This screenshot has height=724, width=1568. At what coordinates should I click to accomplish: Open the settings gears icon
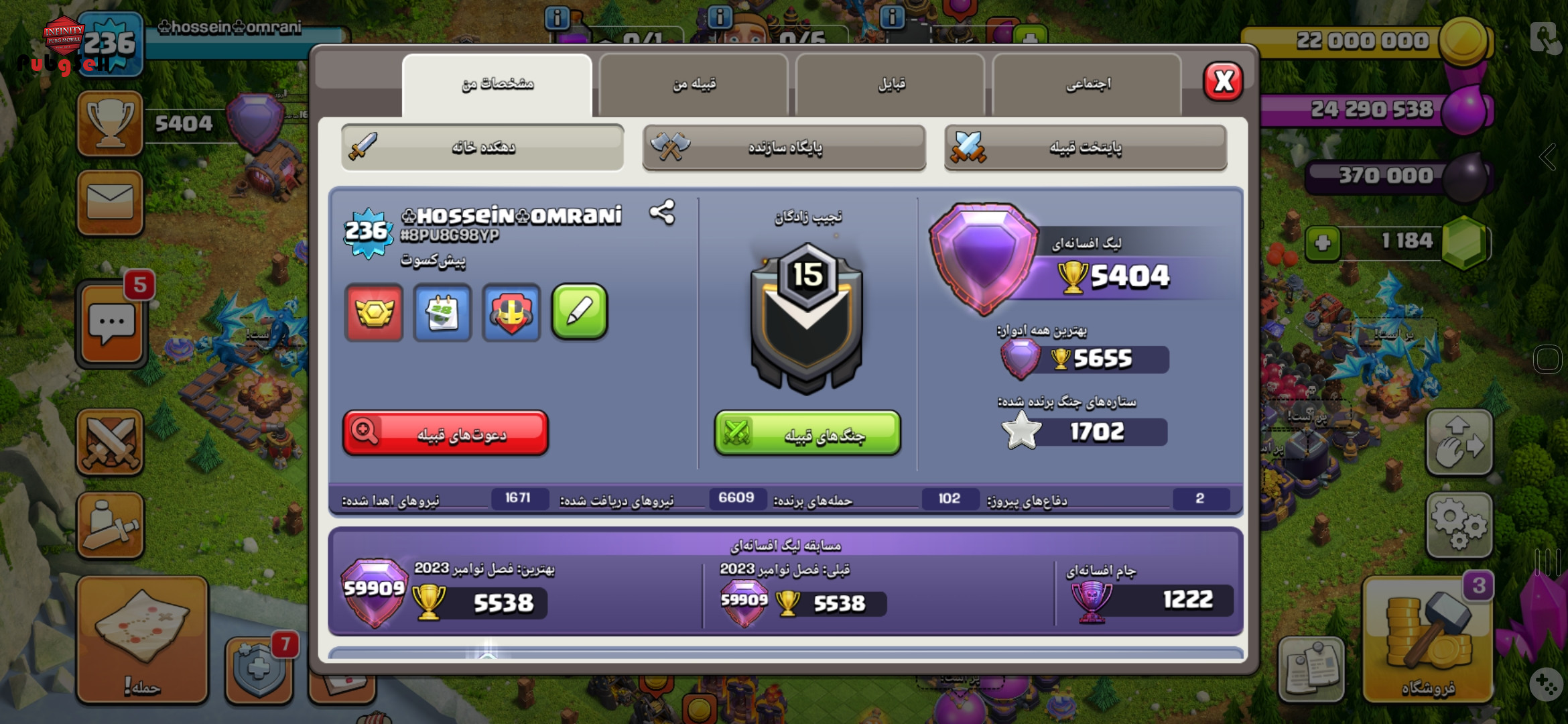(1459, 525)
